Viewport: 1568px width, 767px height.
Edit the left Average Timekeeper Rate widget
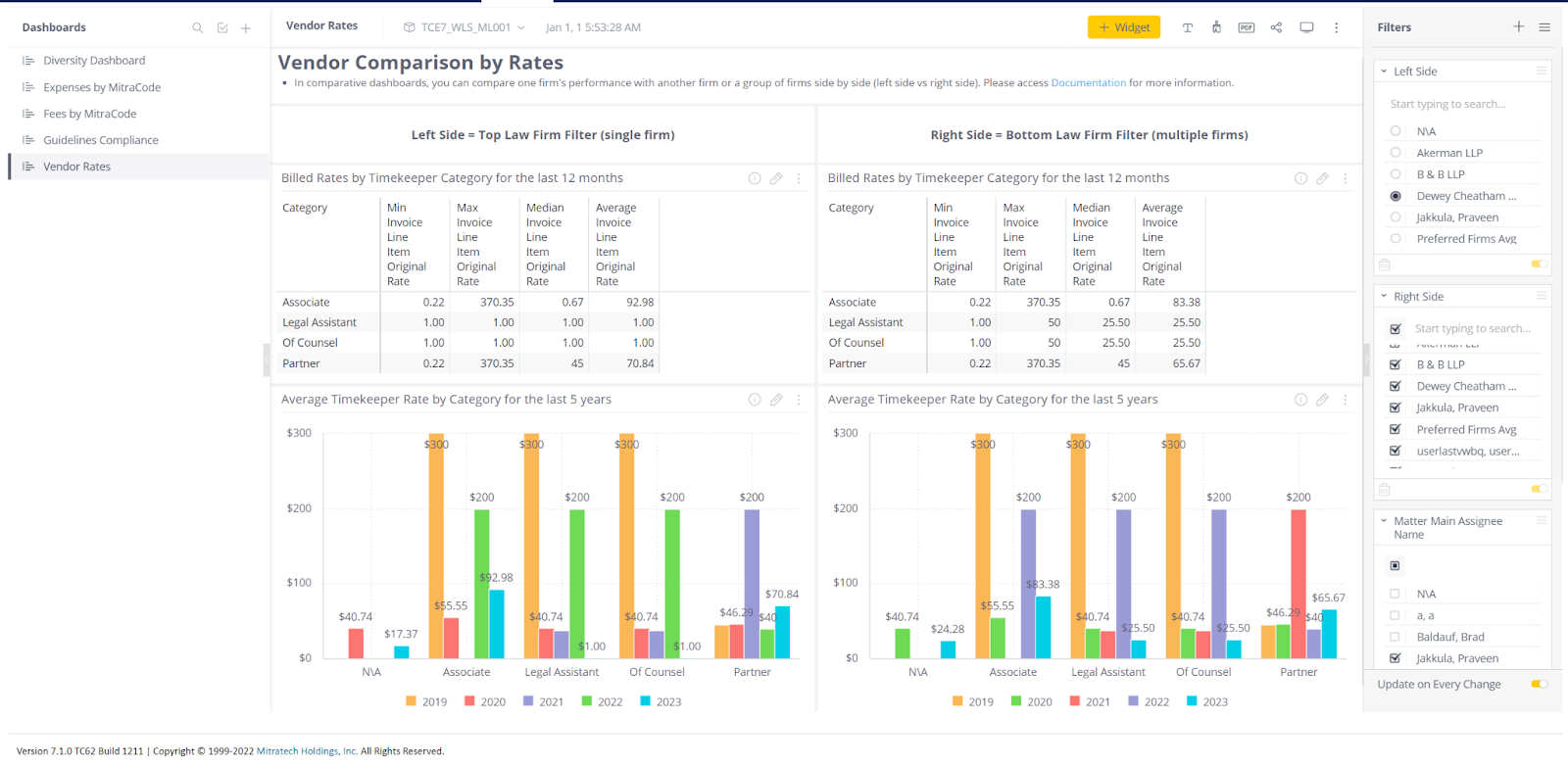click(x=776, y=400)
